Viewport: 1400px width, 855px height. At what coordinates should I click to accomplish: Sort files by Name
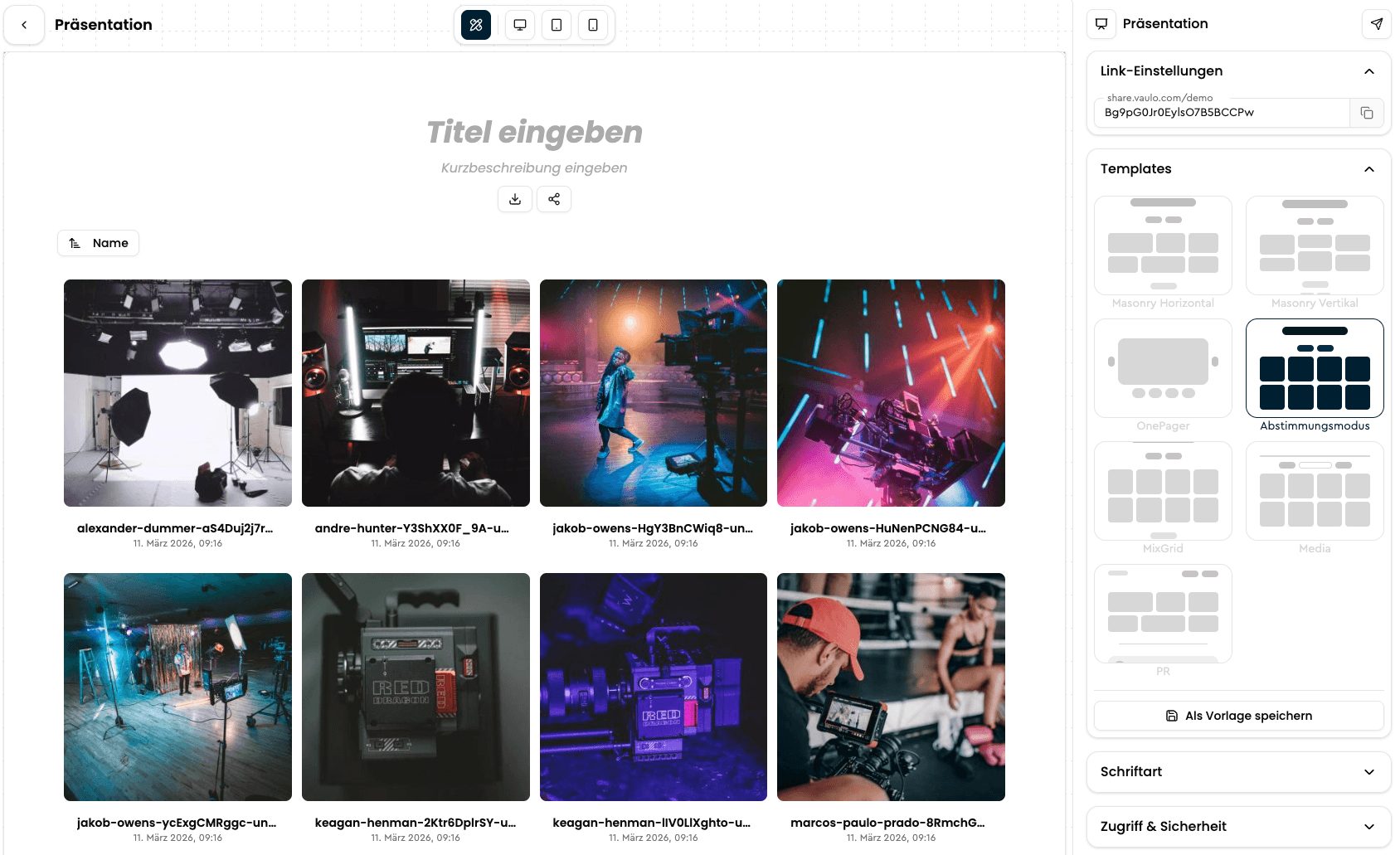98,243
